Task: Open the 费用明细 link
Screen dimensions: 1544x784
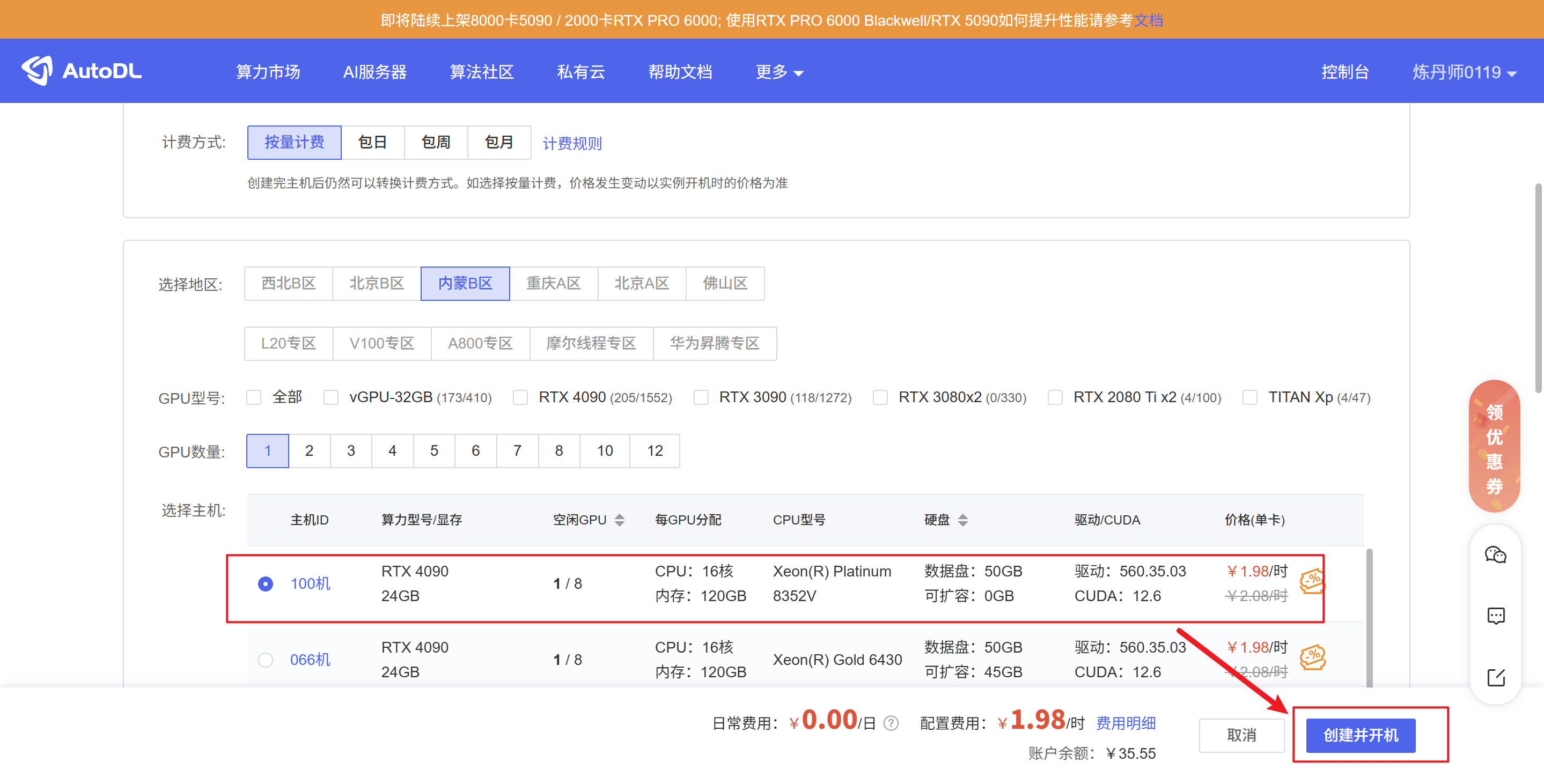Action: tap(1126, 723)
